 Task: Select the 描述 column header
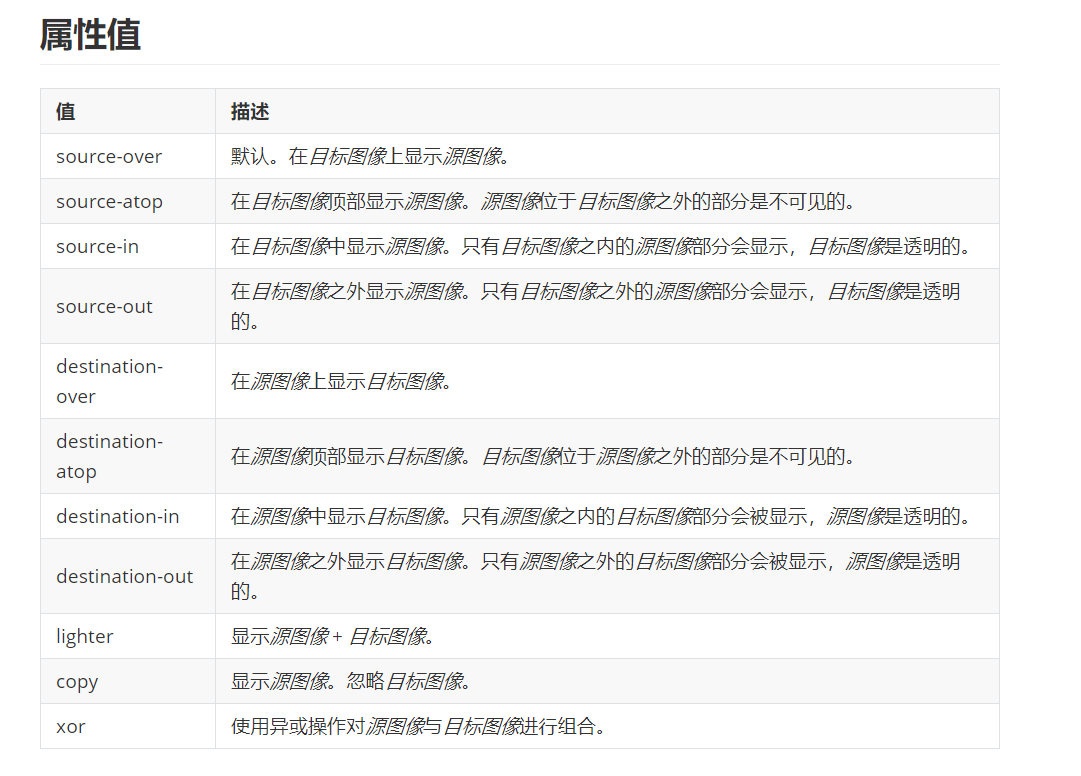(247, 111)
